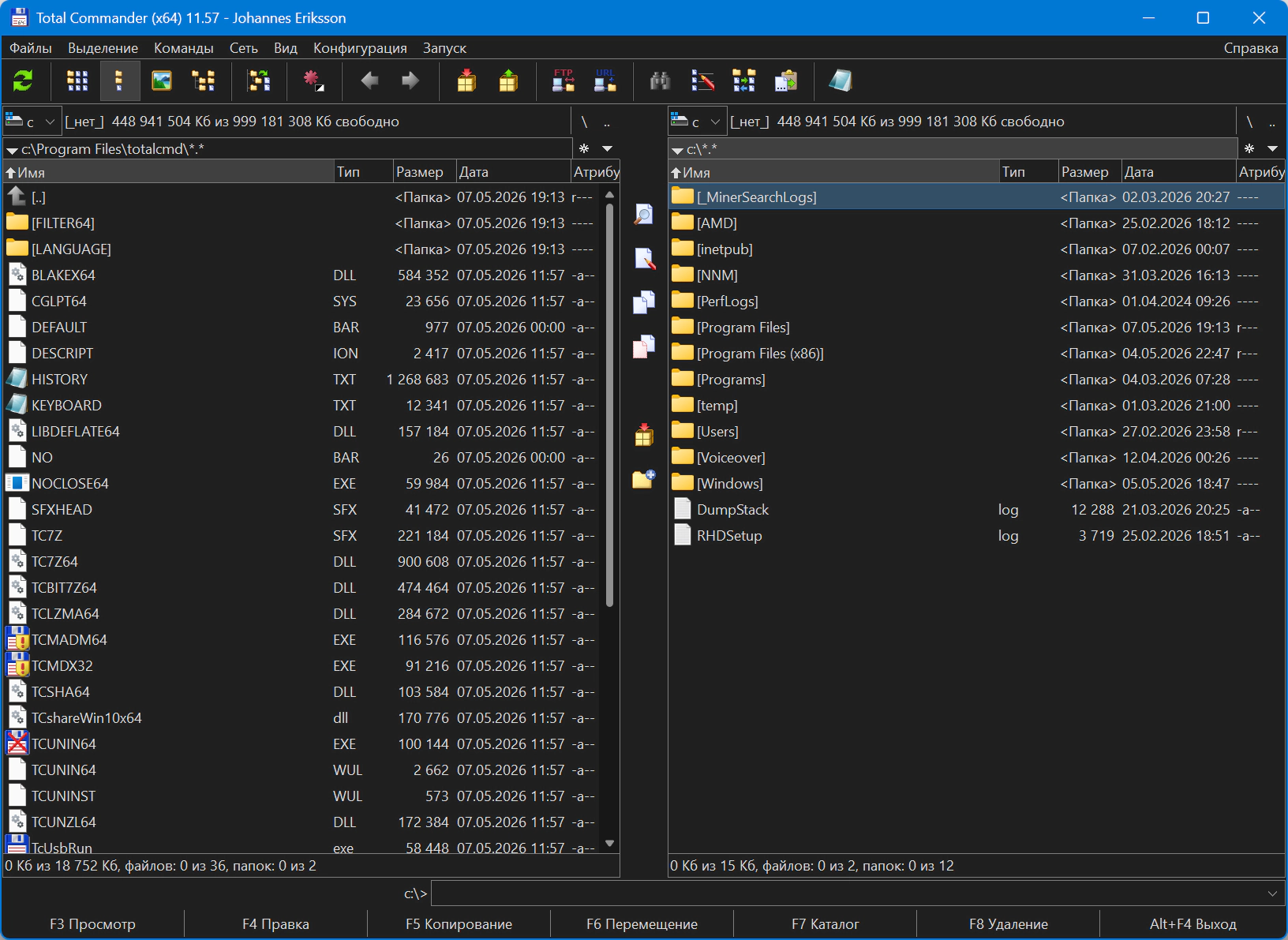Click the pack files toolbar icon

466,81
